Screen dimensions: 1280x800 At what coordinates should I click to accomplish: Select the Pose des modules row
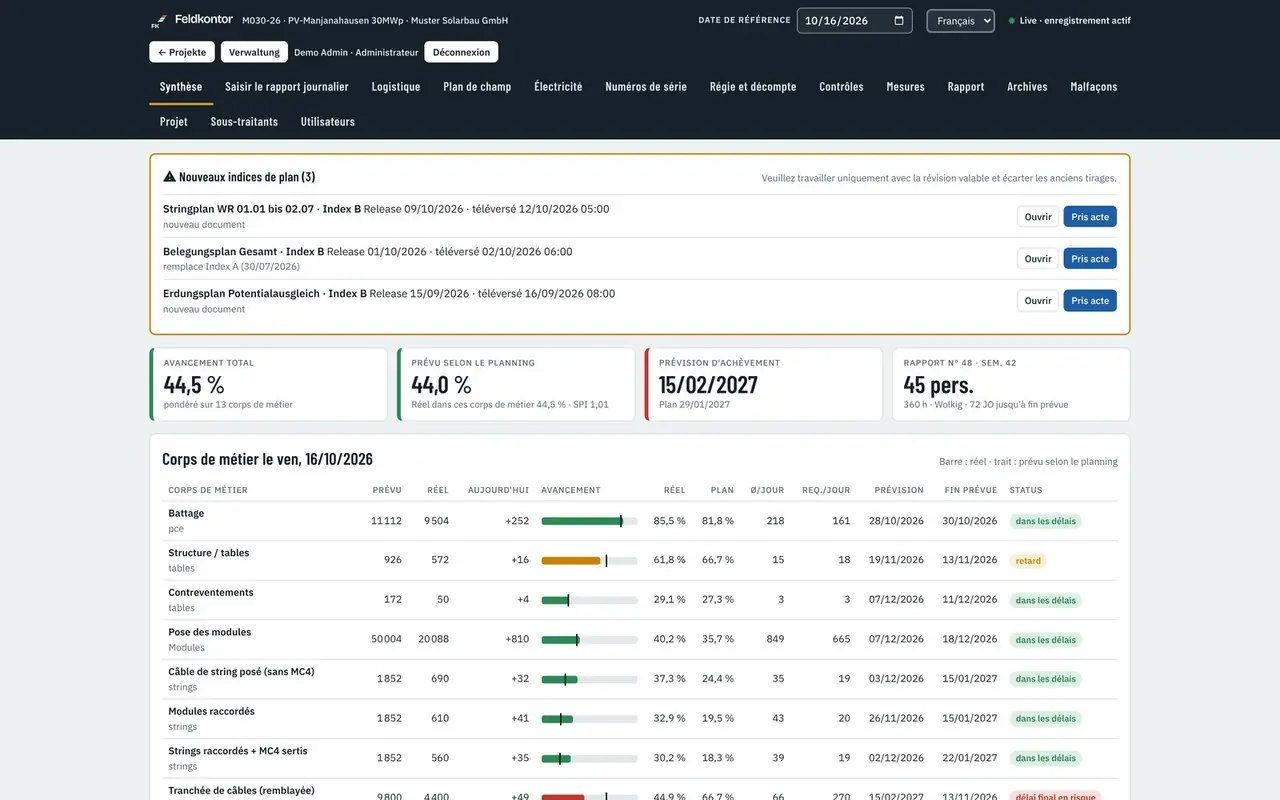(640, 640)
